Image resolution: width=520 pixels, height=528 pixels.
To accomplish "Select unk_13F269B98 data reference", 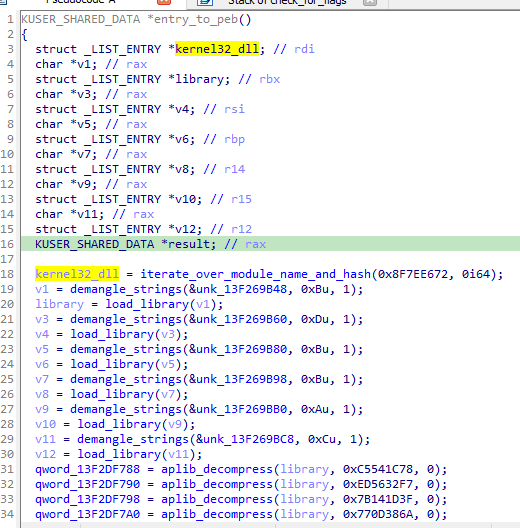I will pyautogui.click(x=241, y=379).
